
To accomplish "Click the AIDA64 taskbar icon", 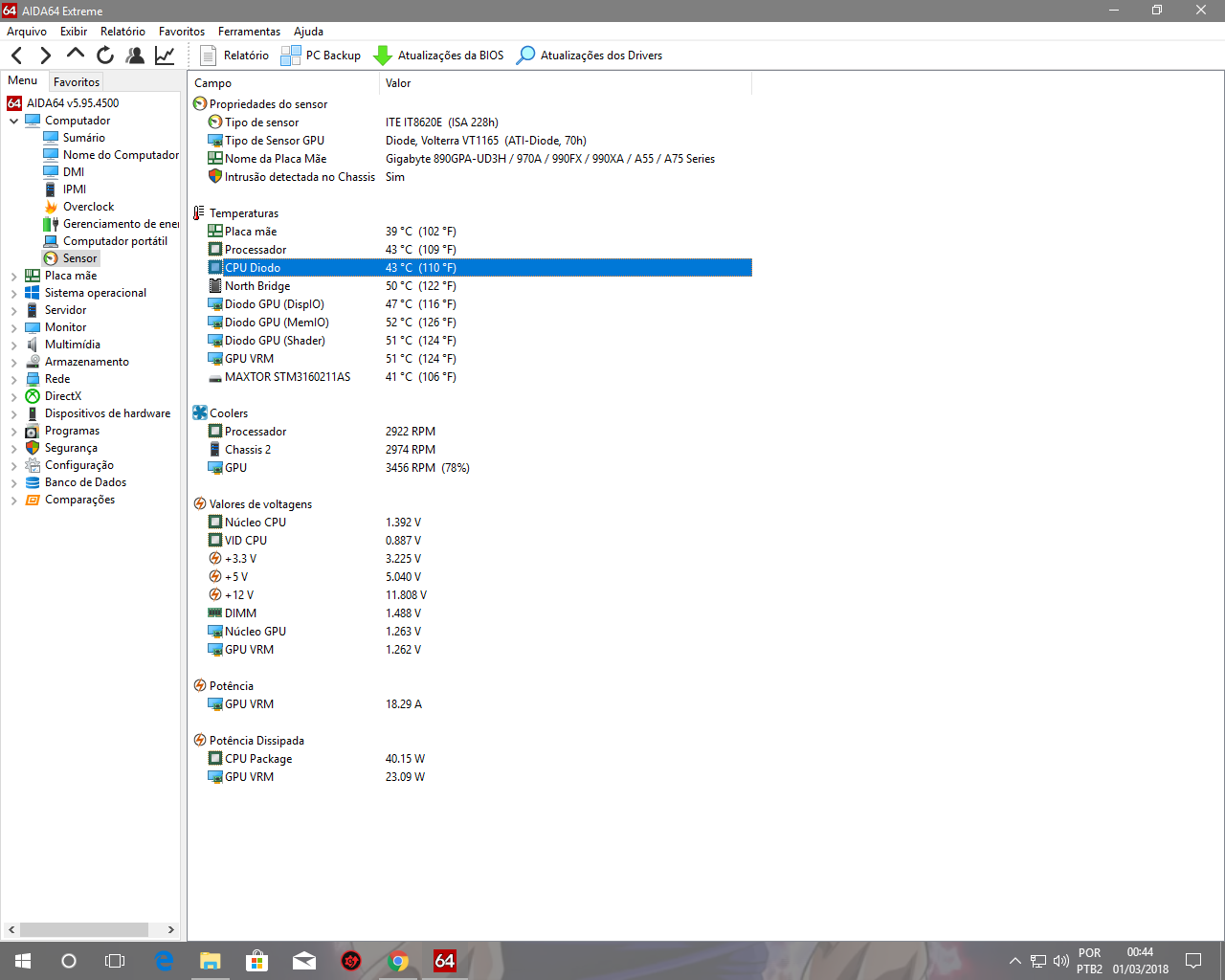I will click(x=445, y=961).
